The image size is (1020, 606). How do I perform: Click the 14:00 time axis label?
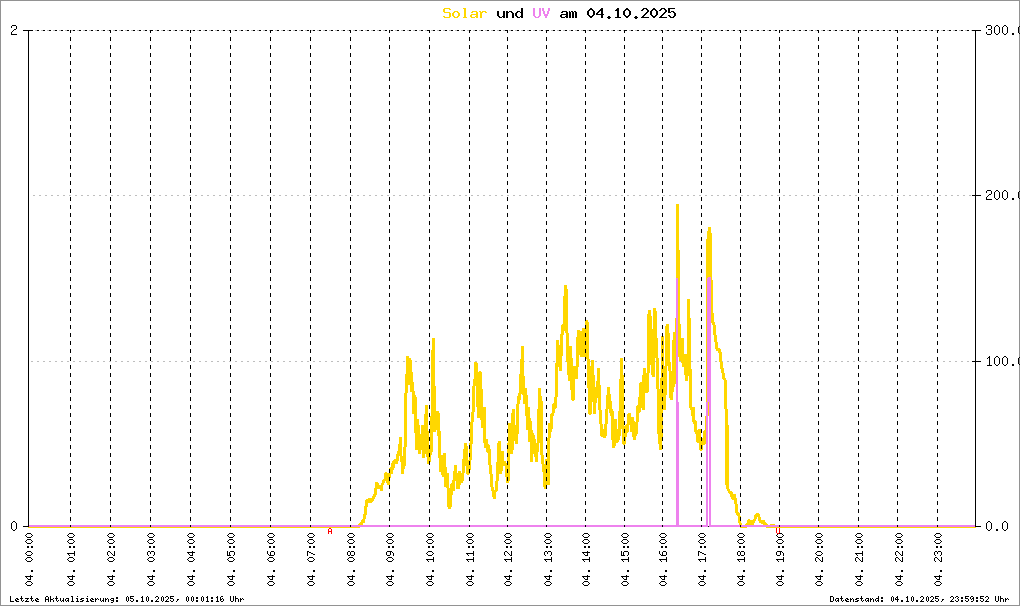586,559
